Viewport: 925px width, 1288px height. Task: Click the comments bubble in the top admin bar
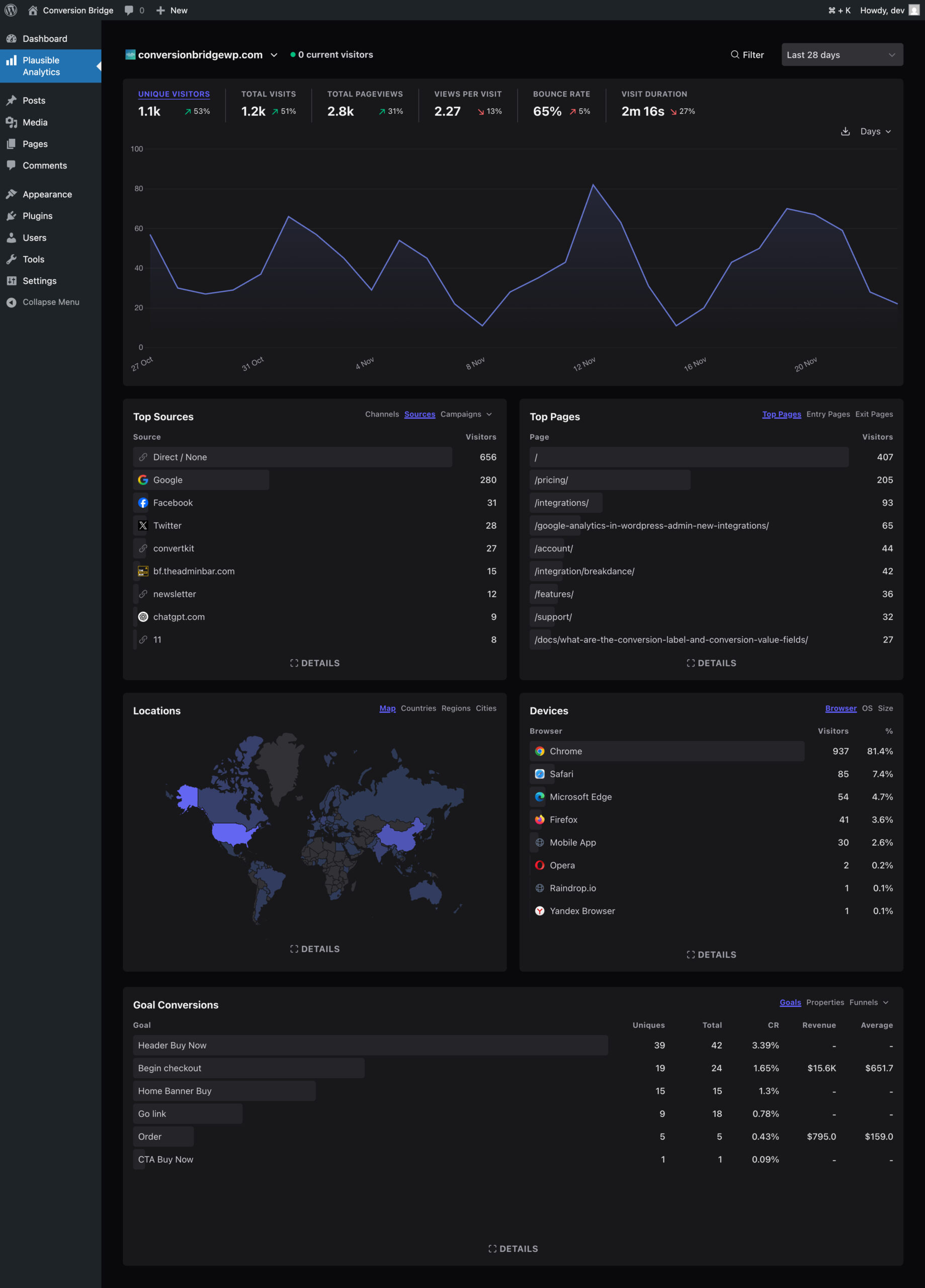tap(129, 10)
